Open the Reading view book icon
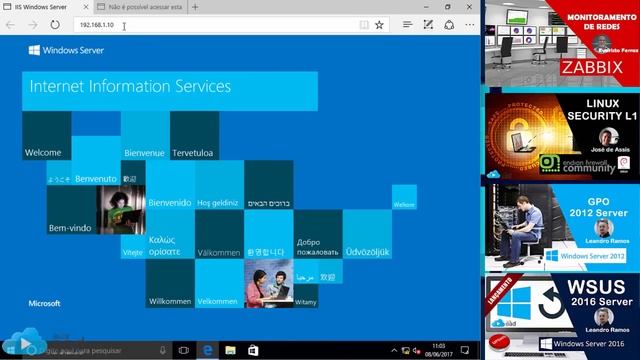Screen dimensions: 640x360 tap(364, 25)
